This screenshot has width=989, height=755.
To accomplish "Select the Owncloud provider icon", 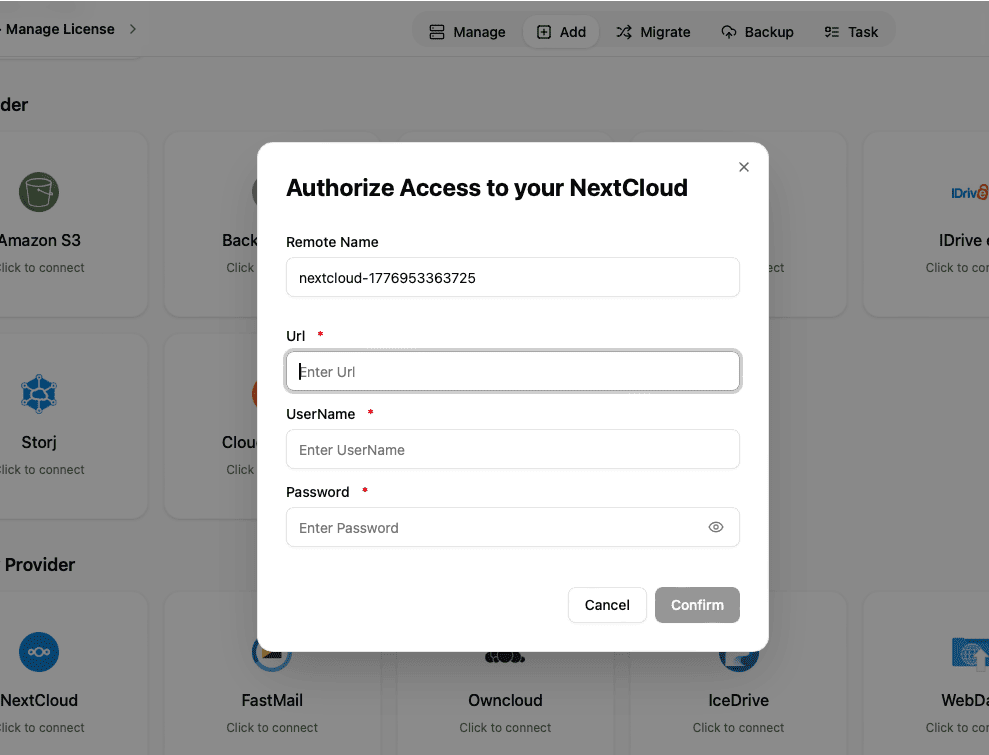I will point(505,652).
